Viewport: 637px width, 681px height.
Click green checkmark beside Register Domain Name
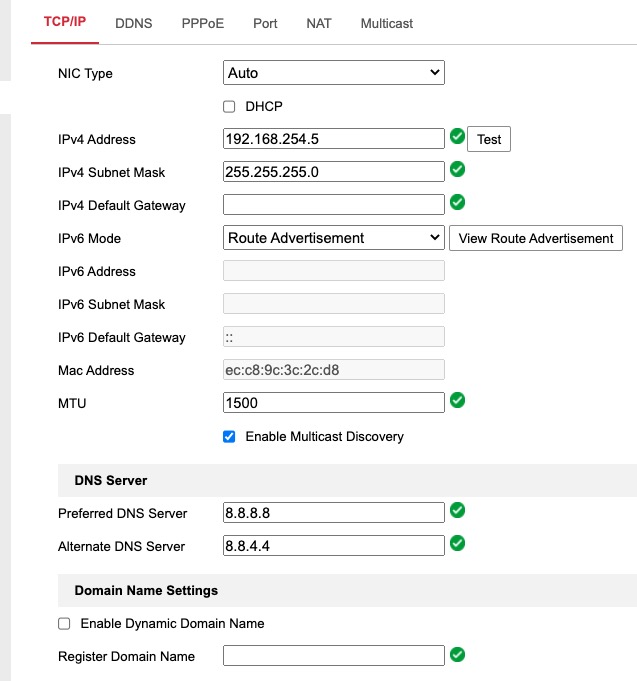(x=457, y=655)
